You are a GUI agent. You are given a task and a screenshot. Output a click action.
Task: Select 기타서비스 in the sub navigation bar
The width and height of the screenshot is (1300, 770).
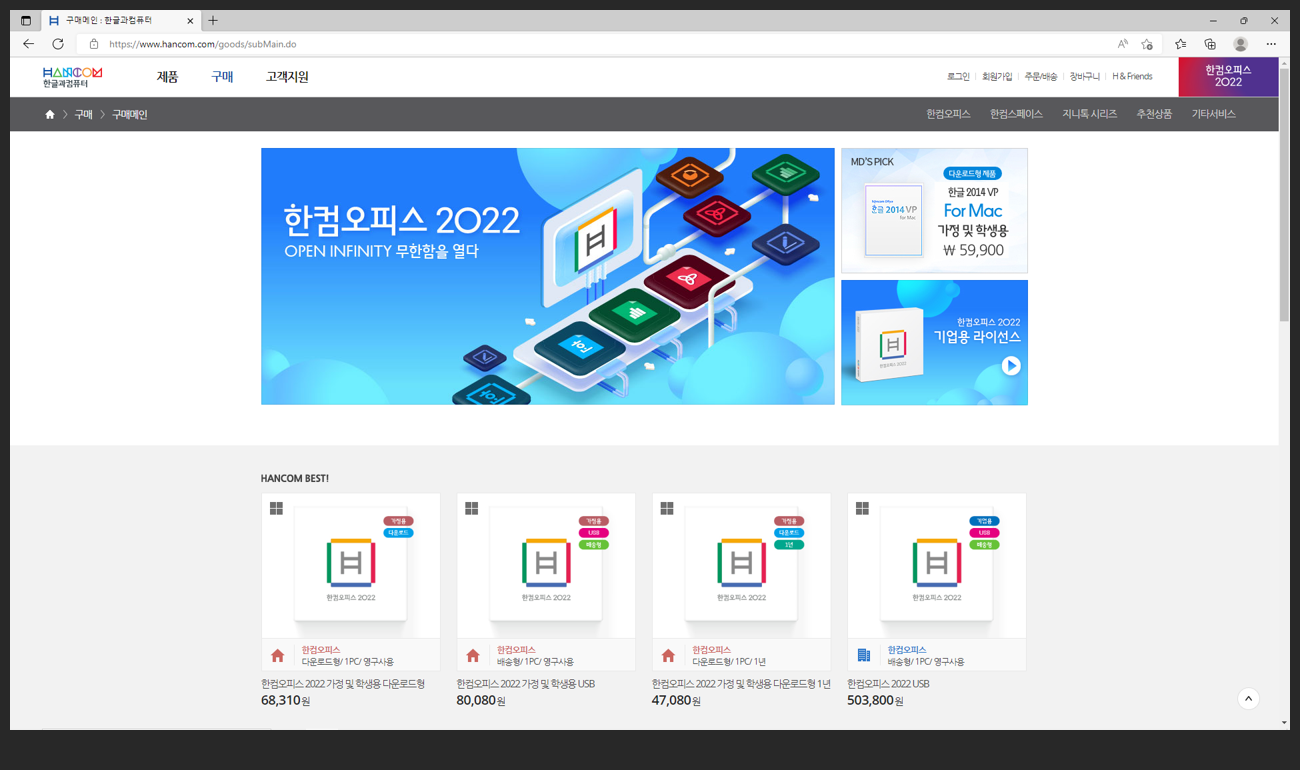1213,114
